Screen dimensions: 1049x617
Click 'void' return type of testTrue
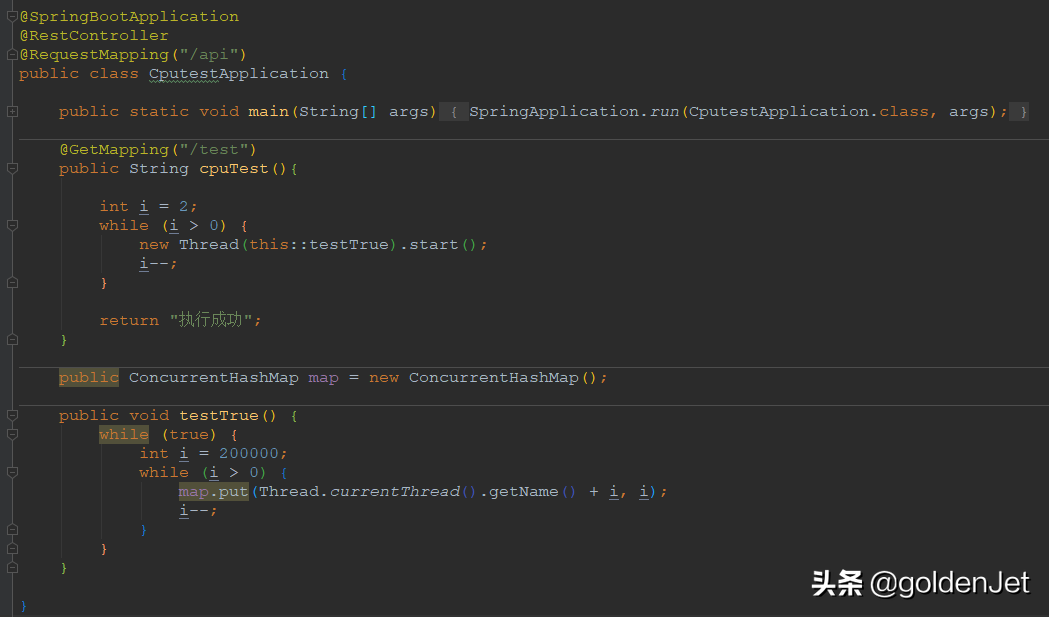pos(149,416)
